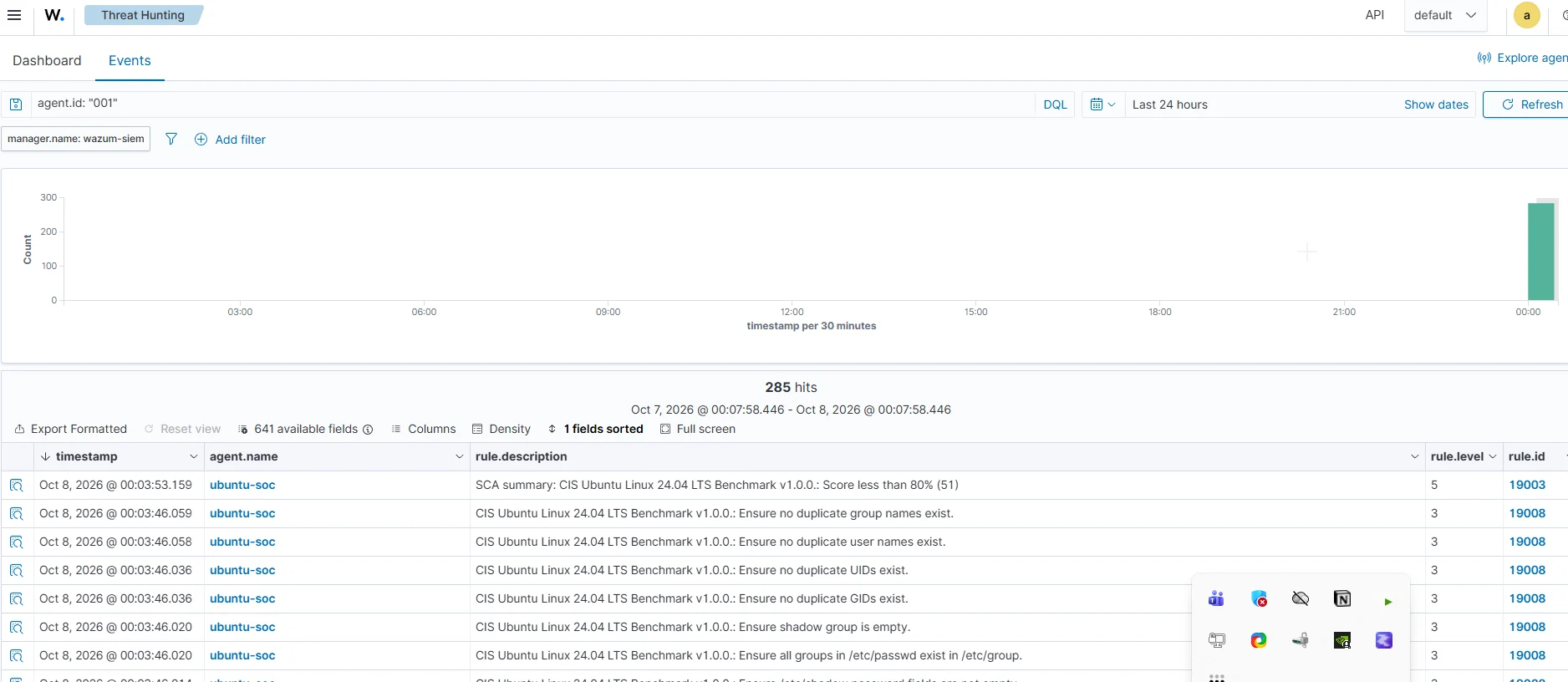Open the agent.name column options chevron
Image resolution: width=1568 pixels, height=682 pixels.
pos(459,456)
